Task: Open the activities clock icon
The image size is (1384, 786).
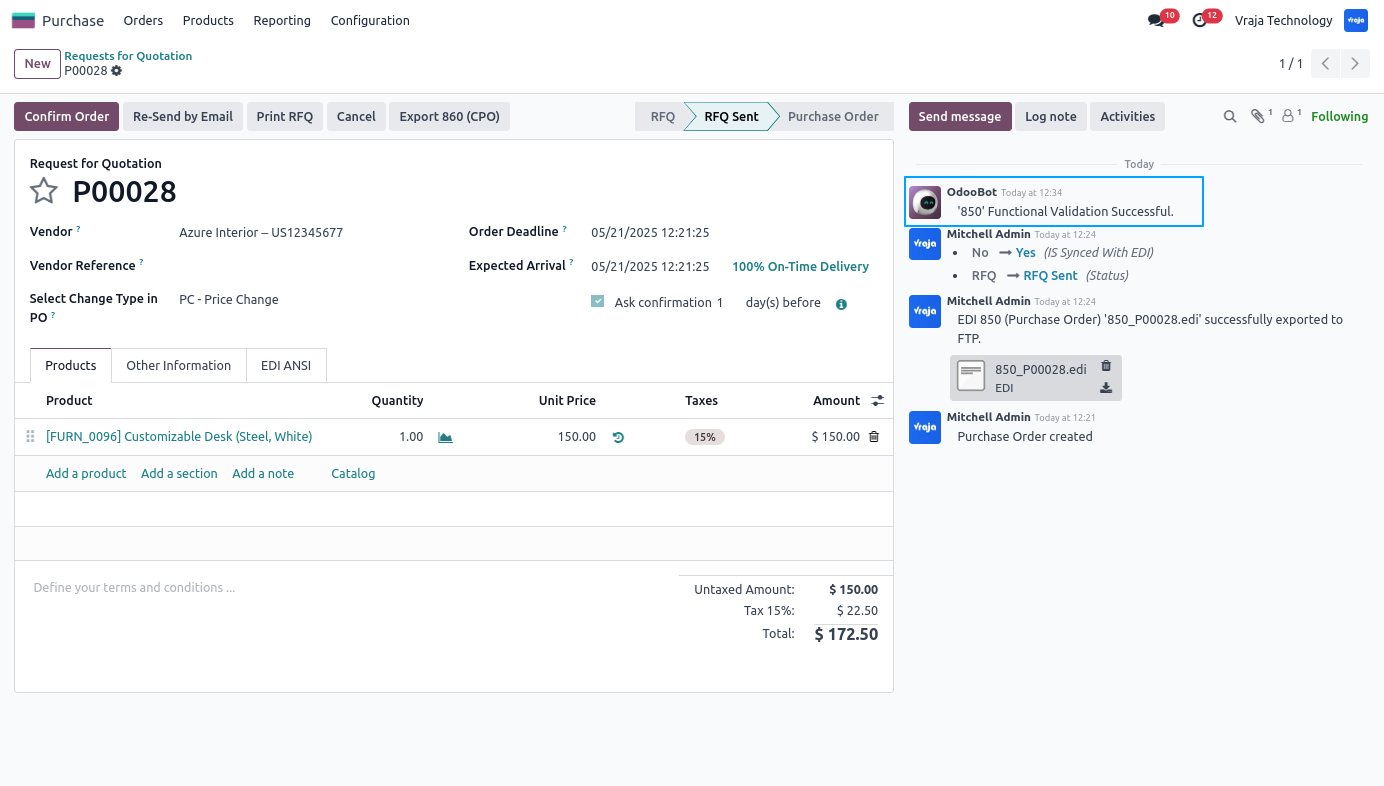Action: click(1200, 21)
